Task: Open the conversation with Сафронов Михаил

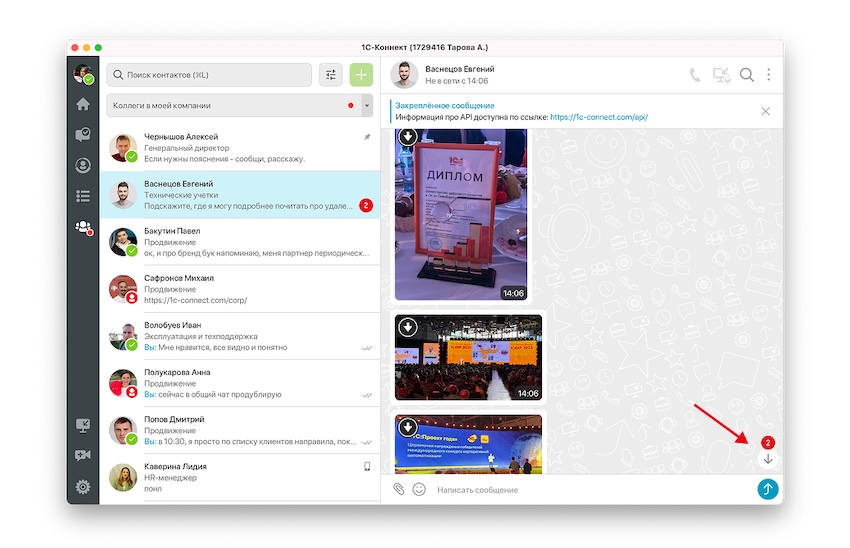Action: pos(240,289)
